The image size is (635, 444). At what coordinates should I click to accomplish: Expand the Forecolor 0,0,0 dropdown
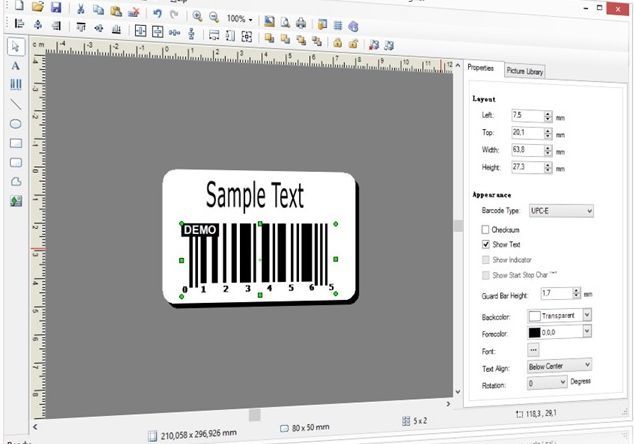pyautogui.click(x=587, y=331)
